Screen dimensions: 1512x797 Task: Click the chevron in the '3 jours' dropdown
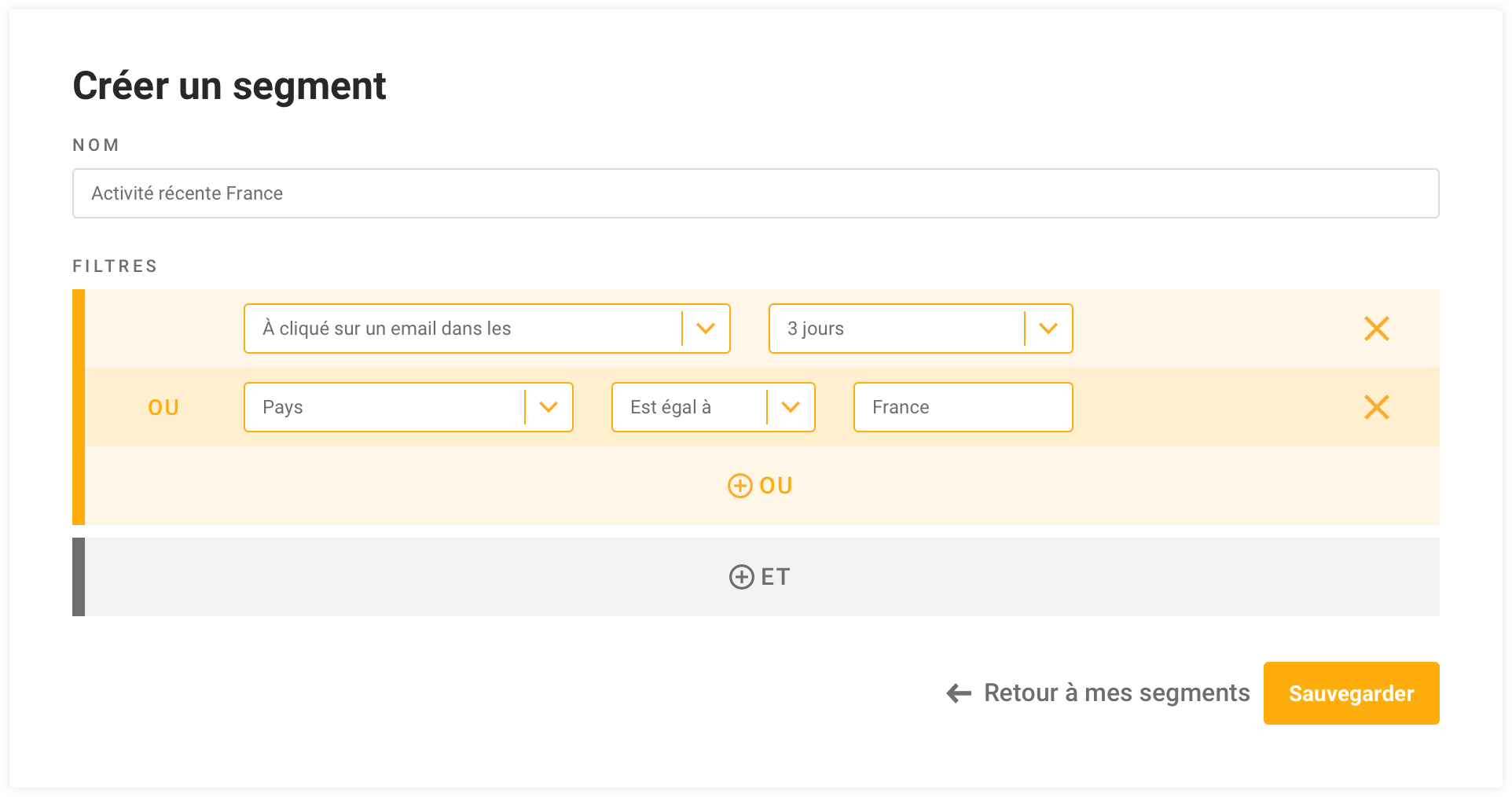coord(1048,329)
